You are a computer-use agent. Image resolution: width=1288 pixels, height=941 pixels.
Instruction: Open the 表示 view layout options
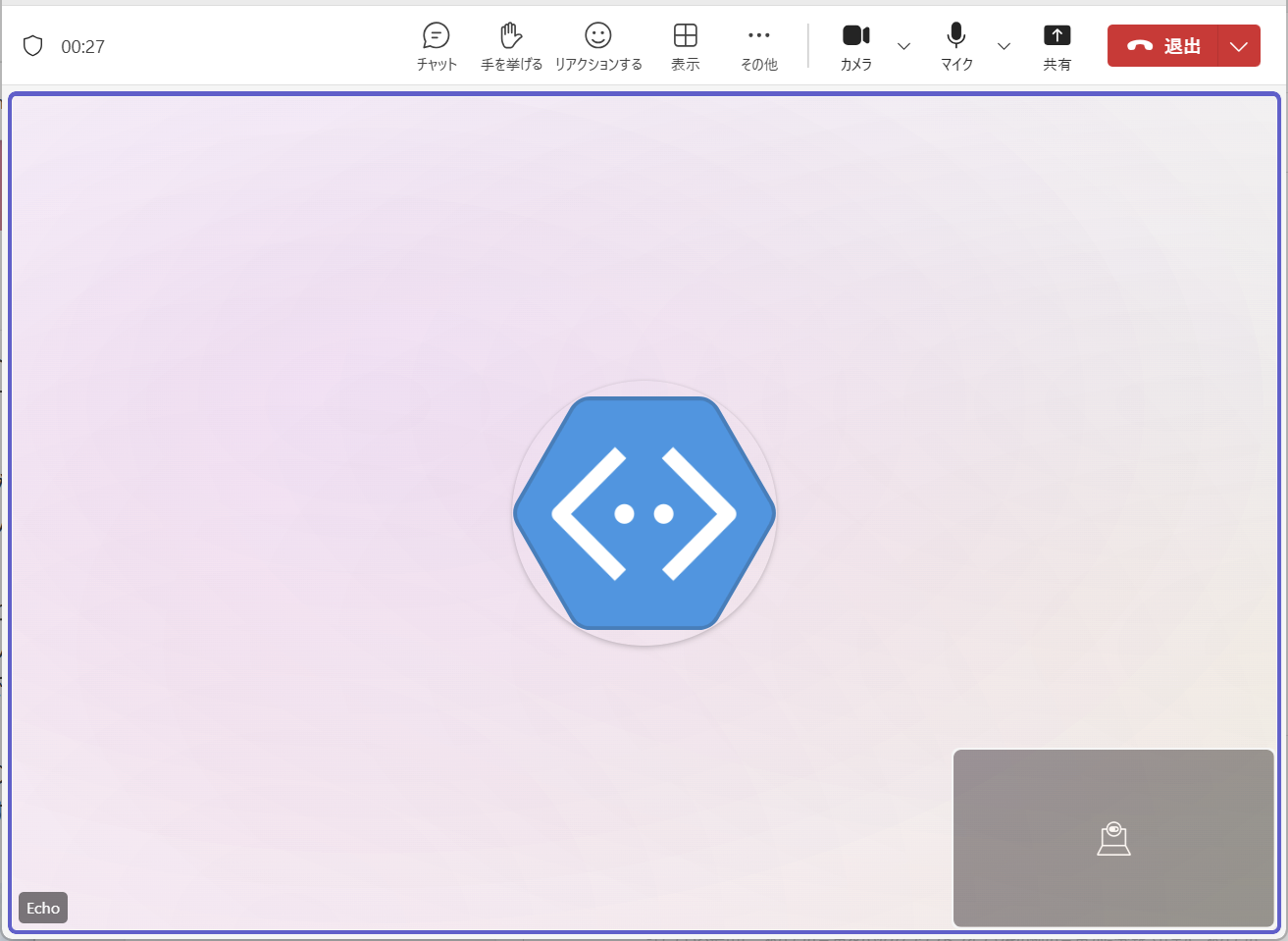point(686,46)
